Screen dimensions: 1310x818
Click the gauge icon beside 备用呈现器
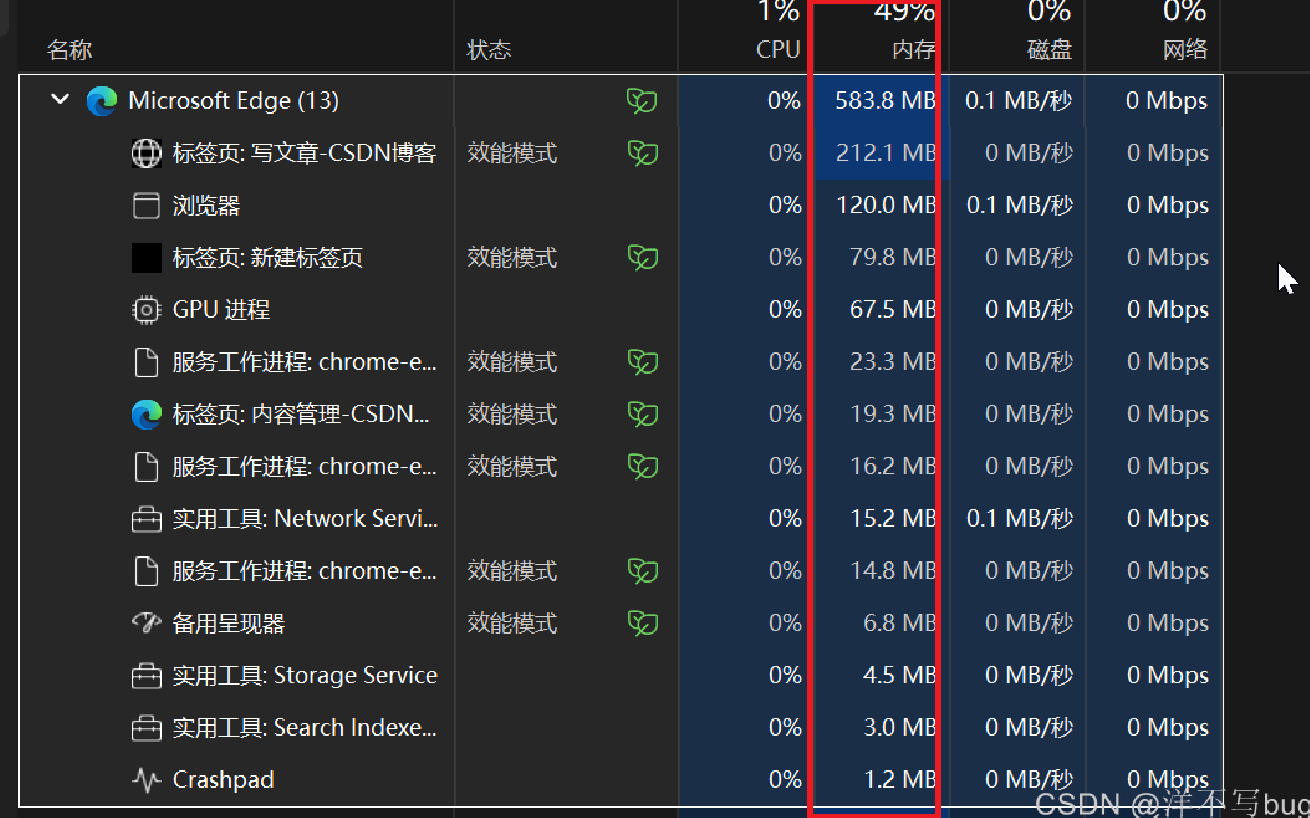tap(147, 623)
